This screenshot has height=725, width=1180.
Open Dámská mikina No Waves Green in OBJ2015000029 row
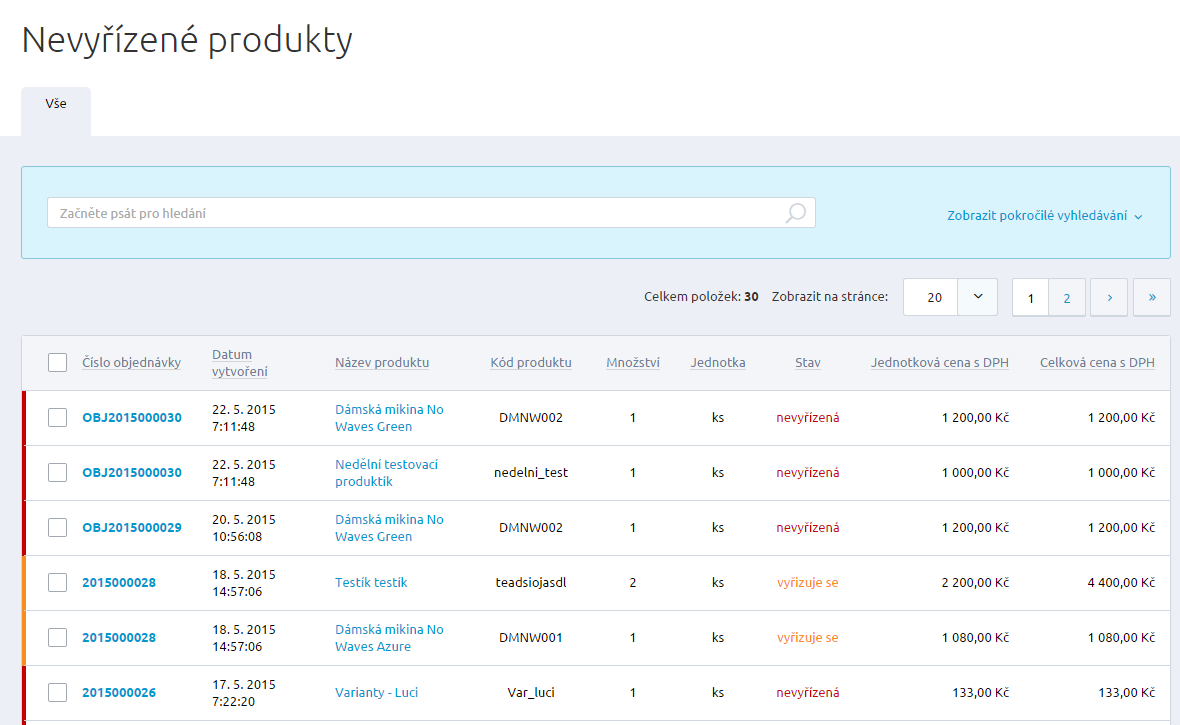click(x=389, y=528)
